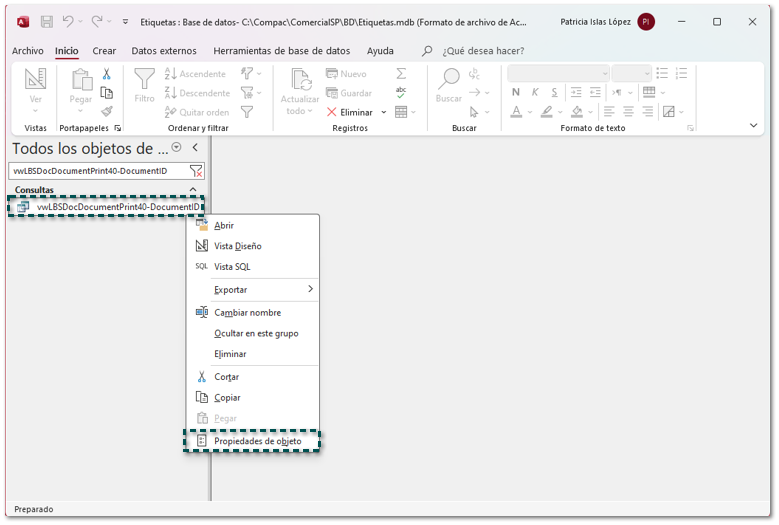
Task: Open the user account avatar icon
Action: pos(646,21)
